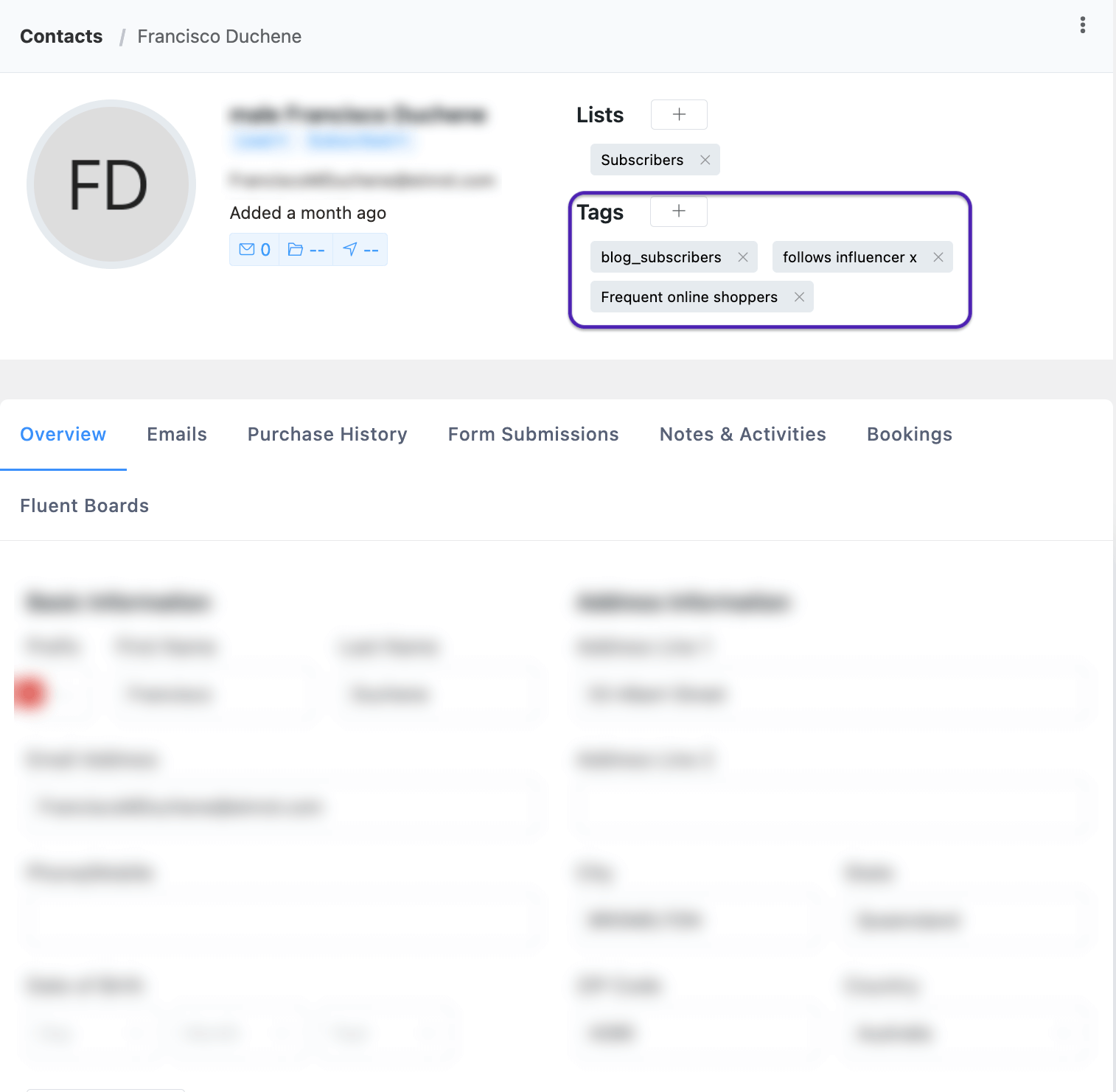The height and width of the screenshot is (1092, 1116).
Task: Remove the Frequent online shoppers tag
Action: [x=798, y=297]
